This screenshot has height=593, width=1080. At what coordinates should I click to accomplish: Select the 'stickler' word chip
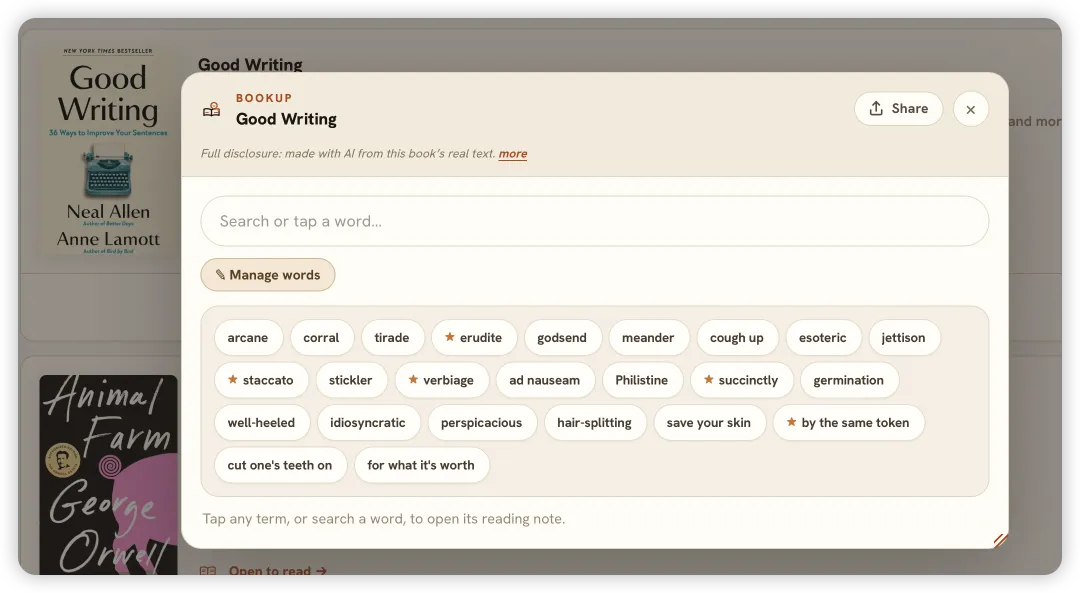point(351,380)
